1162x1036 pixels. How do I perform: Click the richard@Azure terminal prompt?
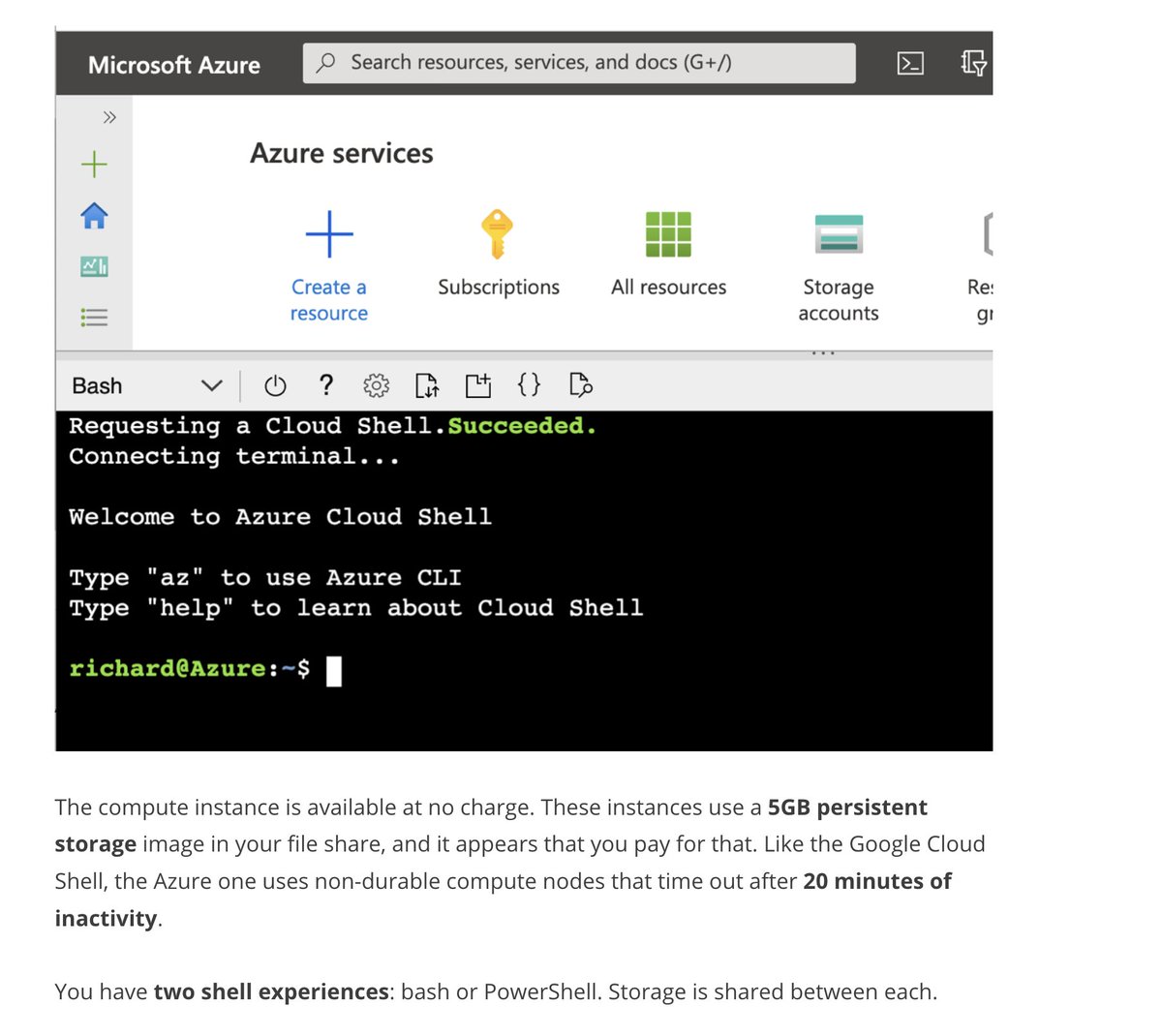pos(190,668)
